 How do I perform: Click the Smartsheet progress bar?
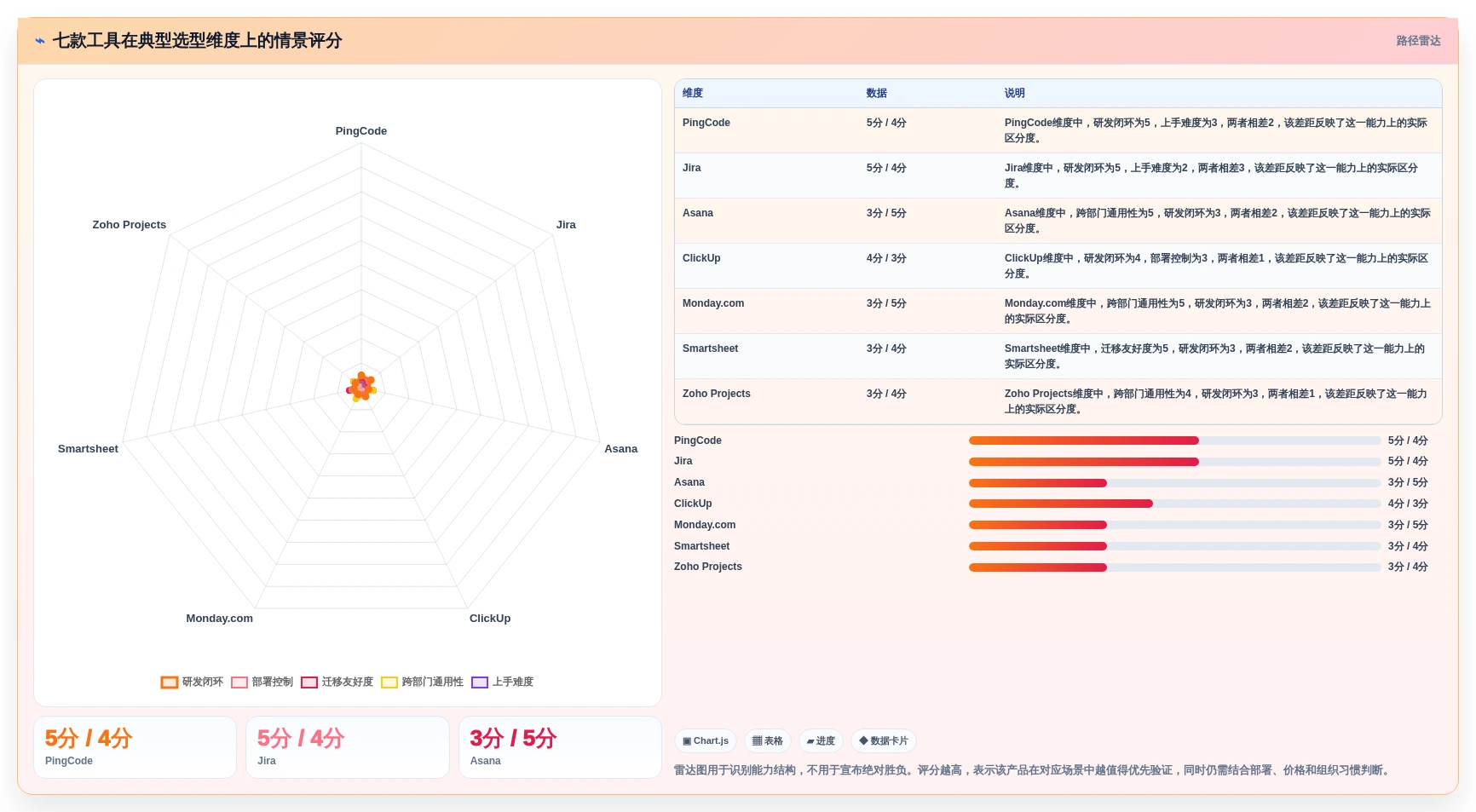click(1175, 546)
